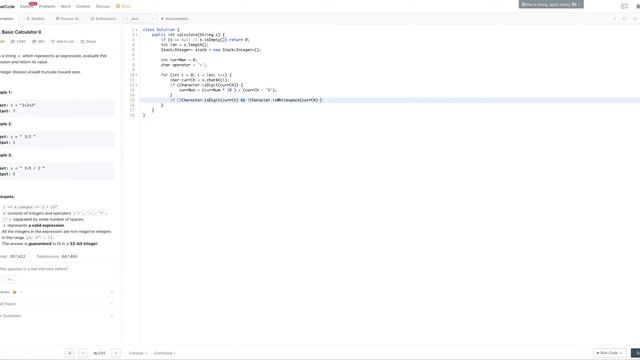Screen dimensions: 640x360
Task: Answer No to the interview question prompt
Action: tap(10, 279)
